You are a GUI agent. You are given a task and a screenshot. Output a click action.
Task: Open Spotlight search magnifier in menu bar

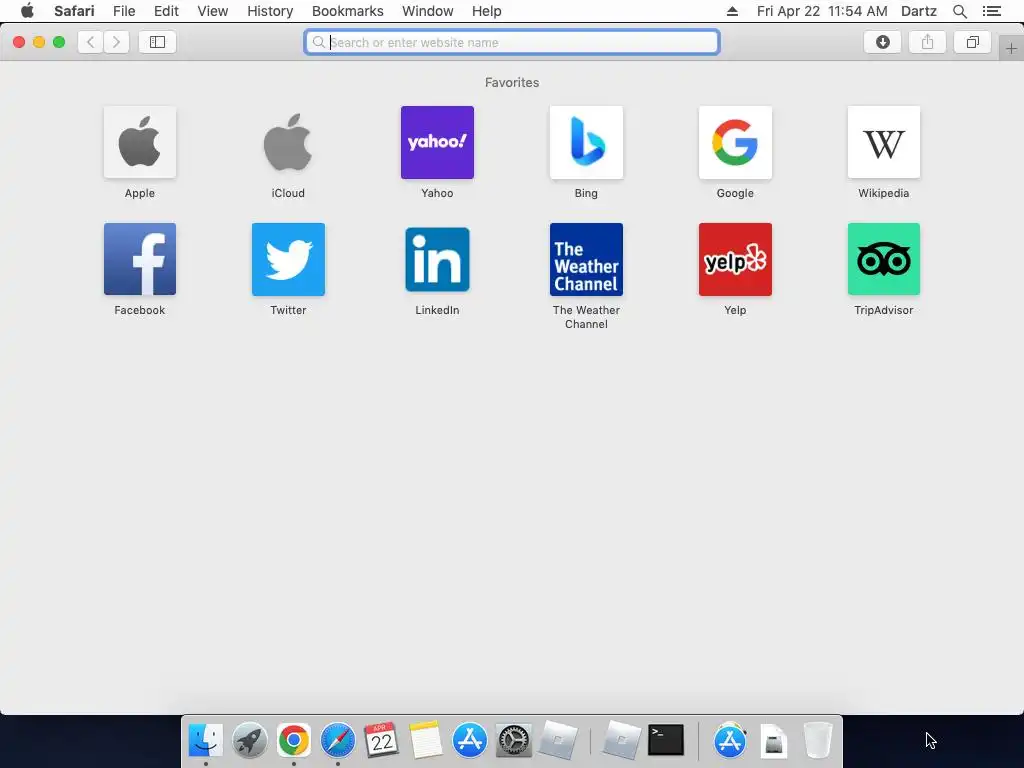(959, 11)
